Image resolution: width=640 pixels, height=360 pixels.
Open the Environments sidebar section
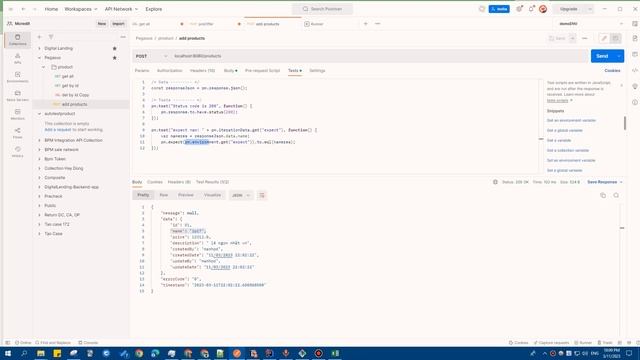click(x=18, y=77)
